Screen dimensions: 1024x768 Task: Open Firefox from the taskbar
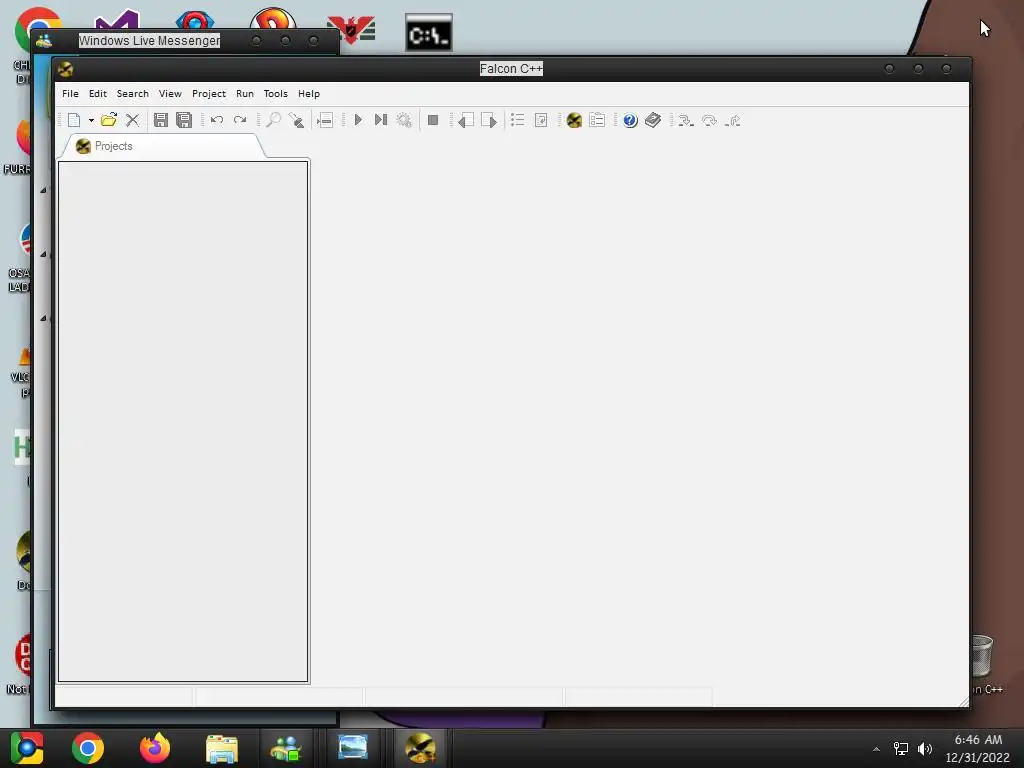coord(155,748)
